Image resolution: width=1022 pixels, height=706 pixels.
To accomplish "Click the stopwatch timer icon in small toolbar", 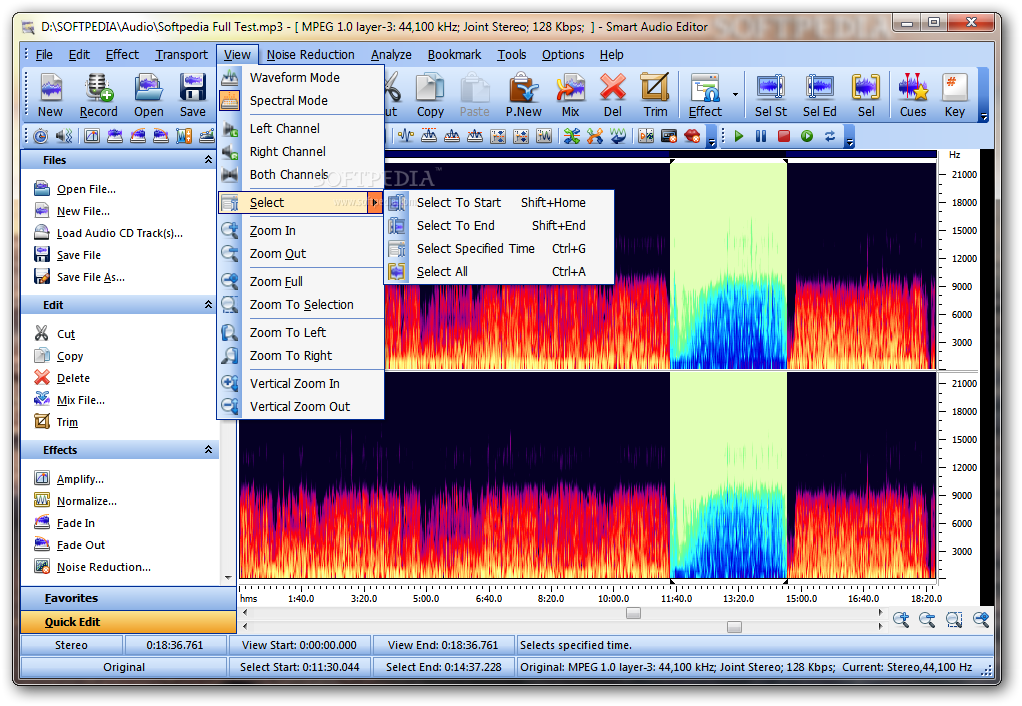I will pyautogui.click(x=40, y=136).
